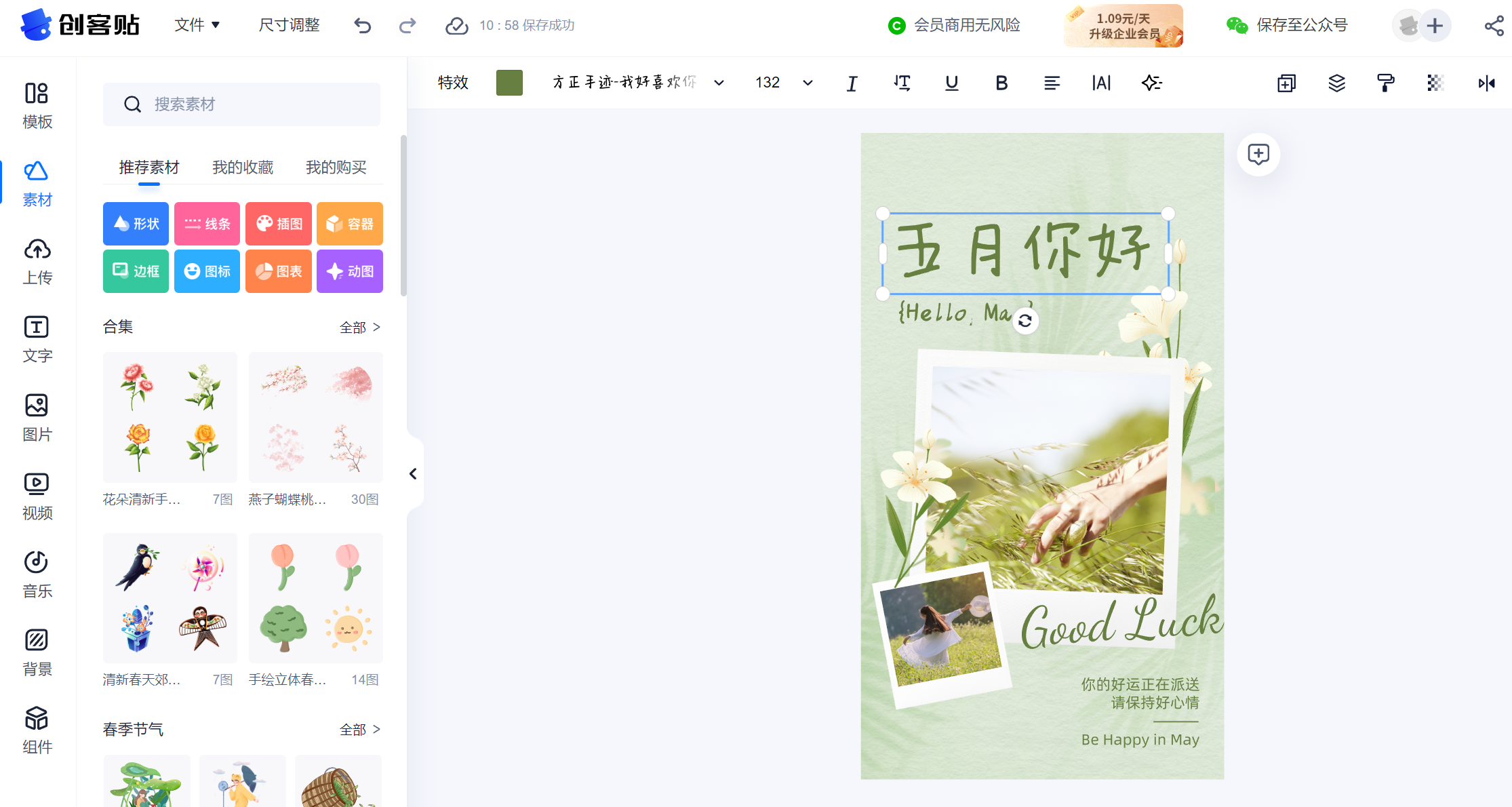Click 会员商用无风险 link
Screen dimensions: 1512x807
click(x=954, y=26)
